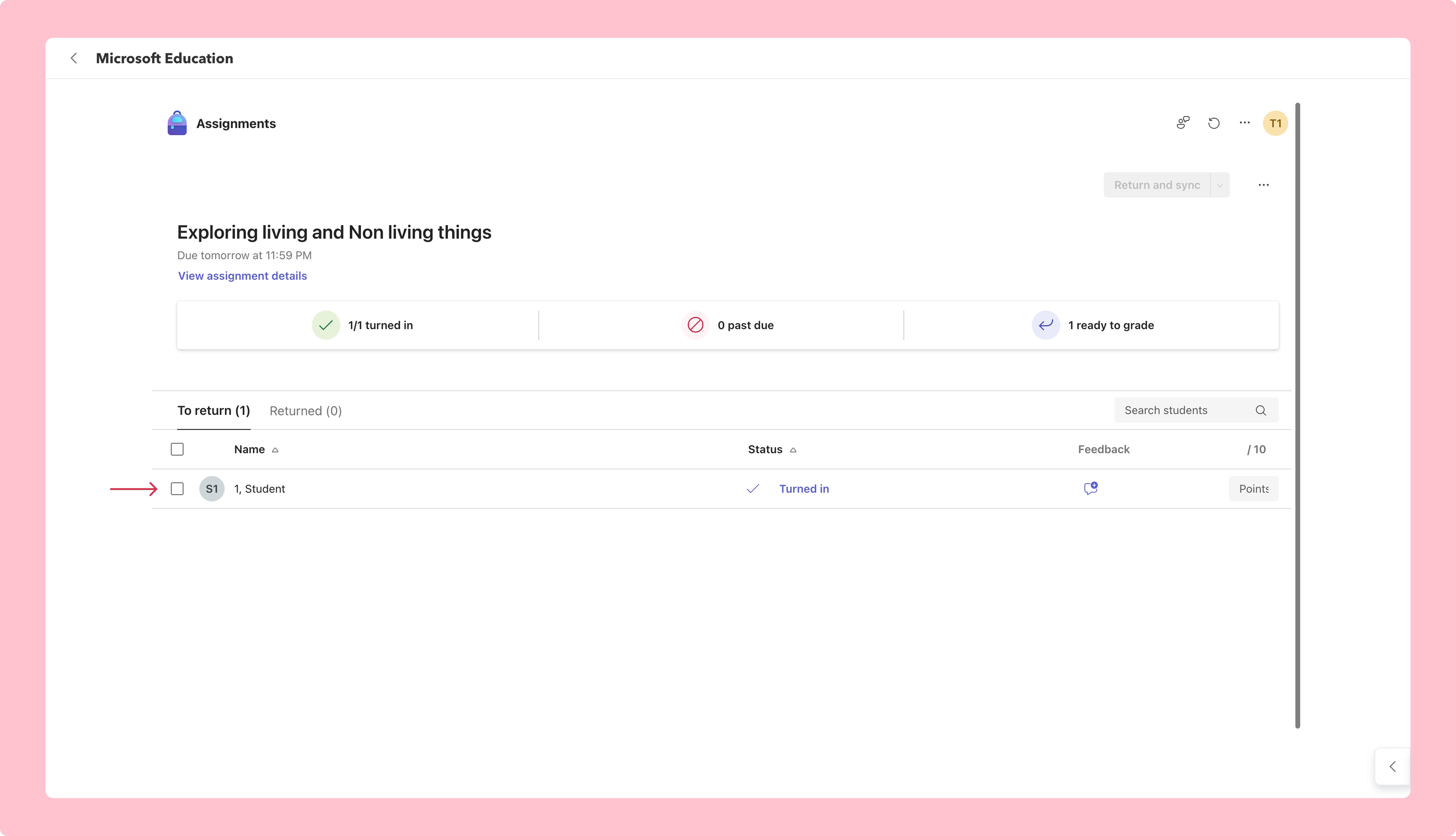Expand the side panel chevron at bottom right
The width and height of the screenshot is (1456, 836).
click(x=1393, y=767)
